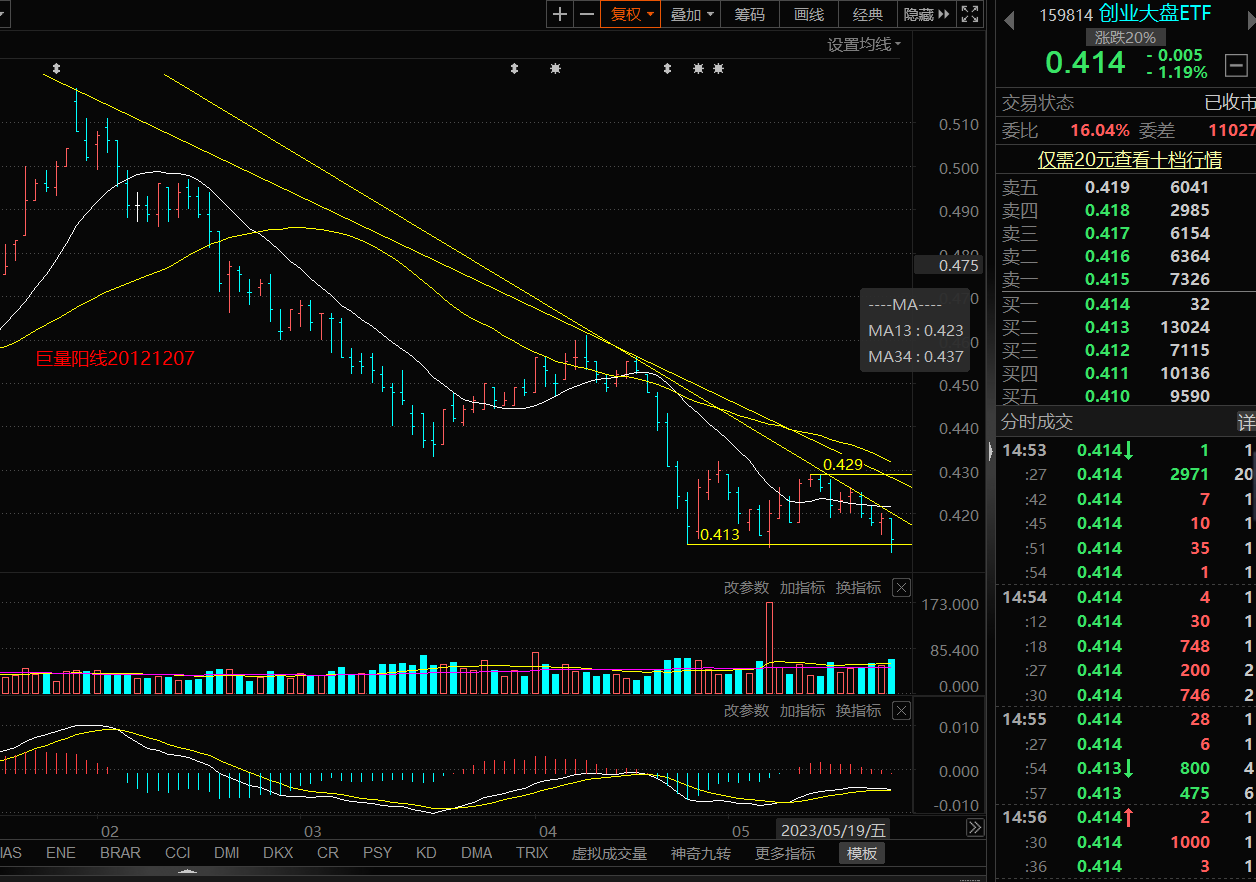Switch to TRIX indicator tab
This screenshot has width=1256, height=882.
pos(532,853)
